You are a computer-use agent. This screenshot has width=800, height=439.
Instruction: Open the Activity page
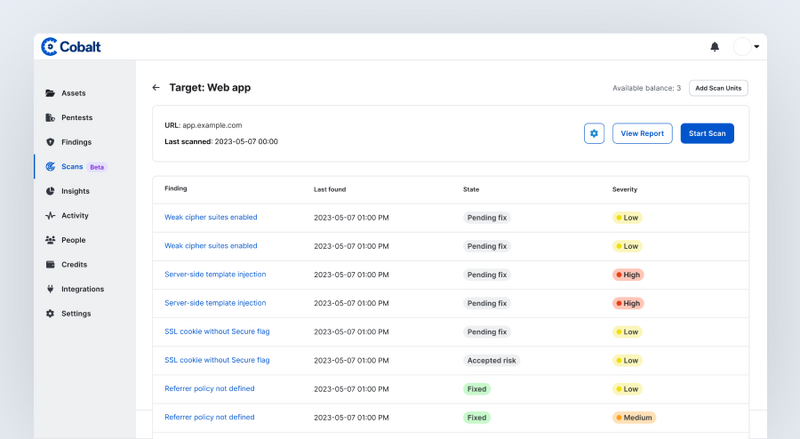click(x=75, y=215)
